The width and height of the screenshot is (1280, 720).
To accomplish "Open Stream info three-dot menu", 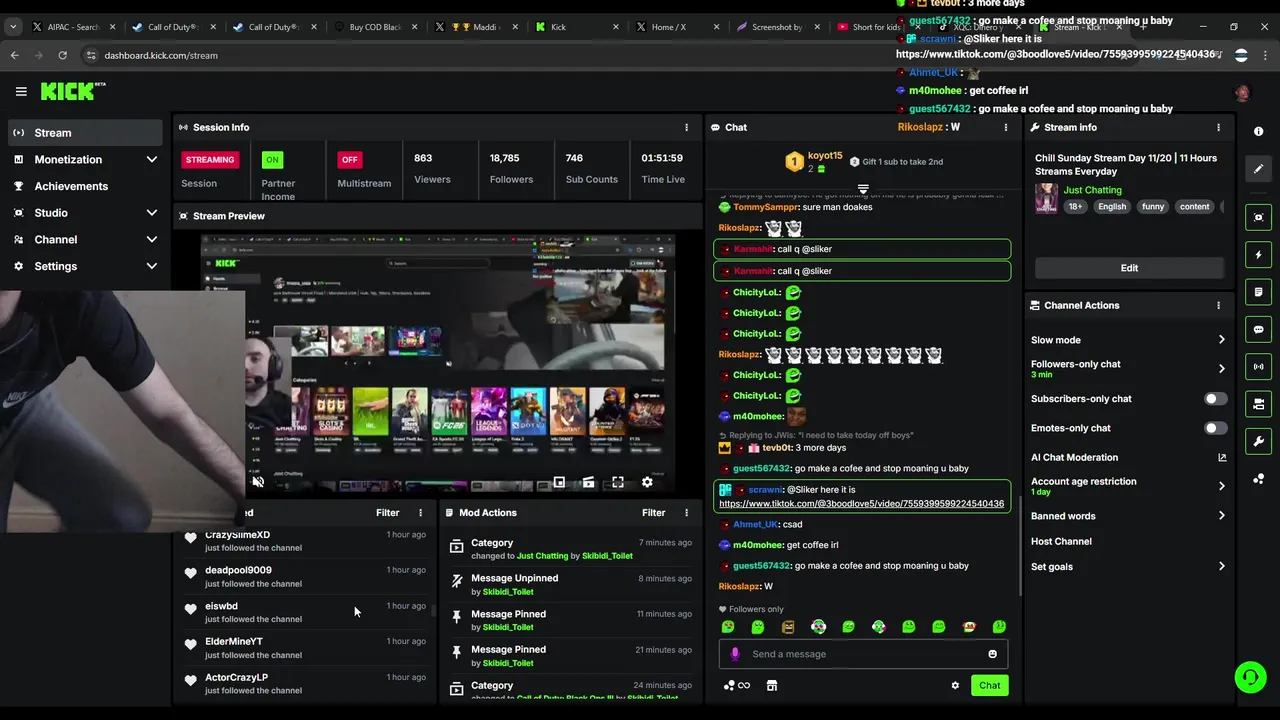I will pos(1218,127).
